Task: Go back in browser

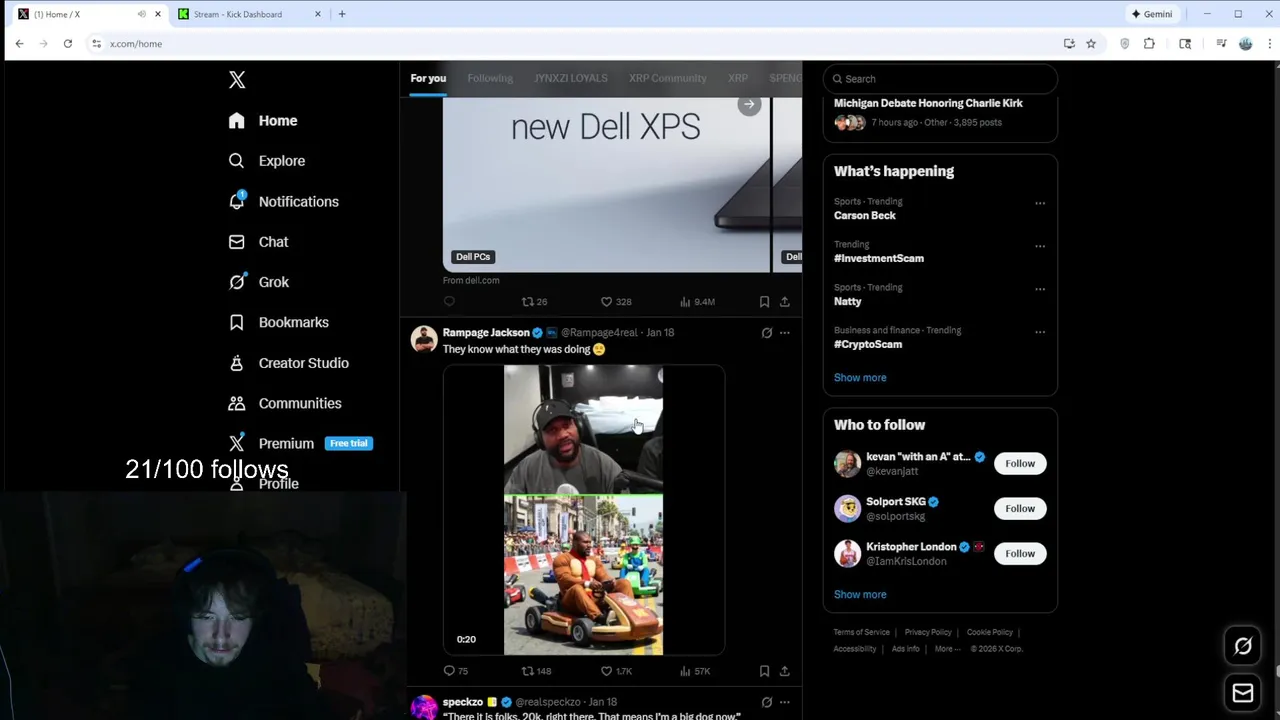Action: 19,44
